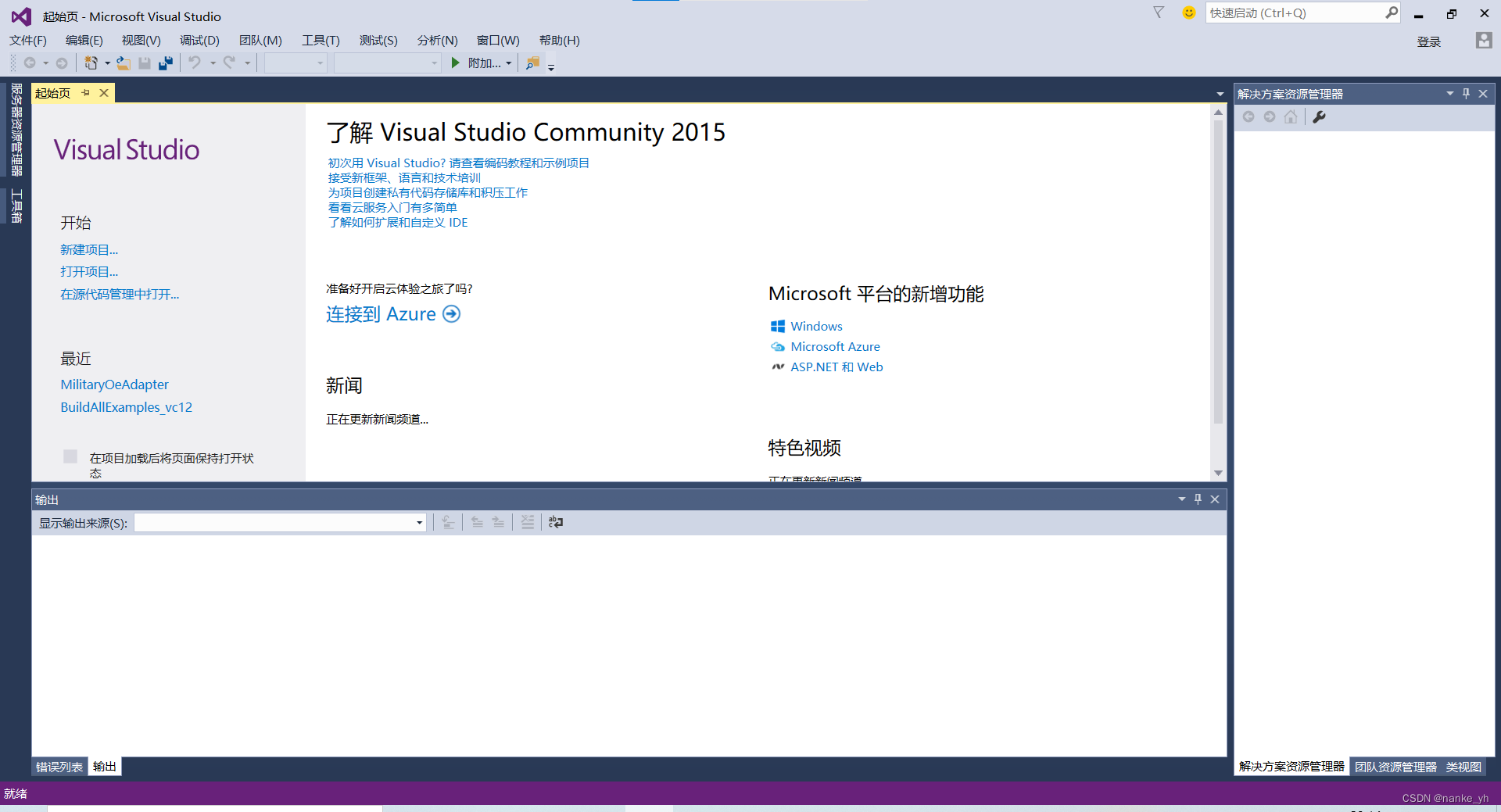Click the 连接到 Azure link
Image resolution: width=1501 pixels, height=812 pixels.
click(381, 314)
